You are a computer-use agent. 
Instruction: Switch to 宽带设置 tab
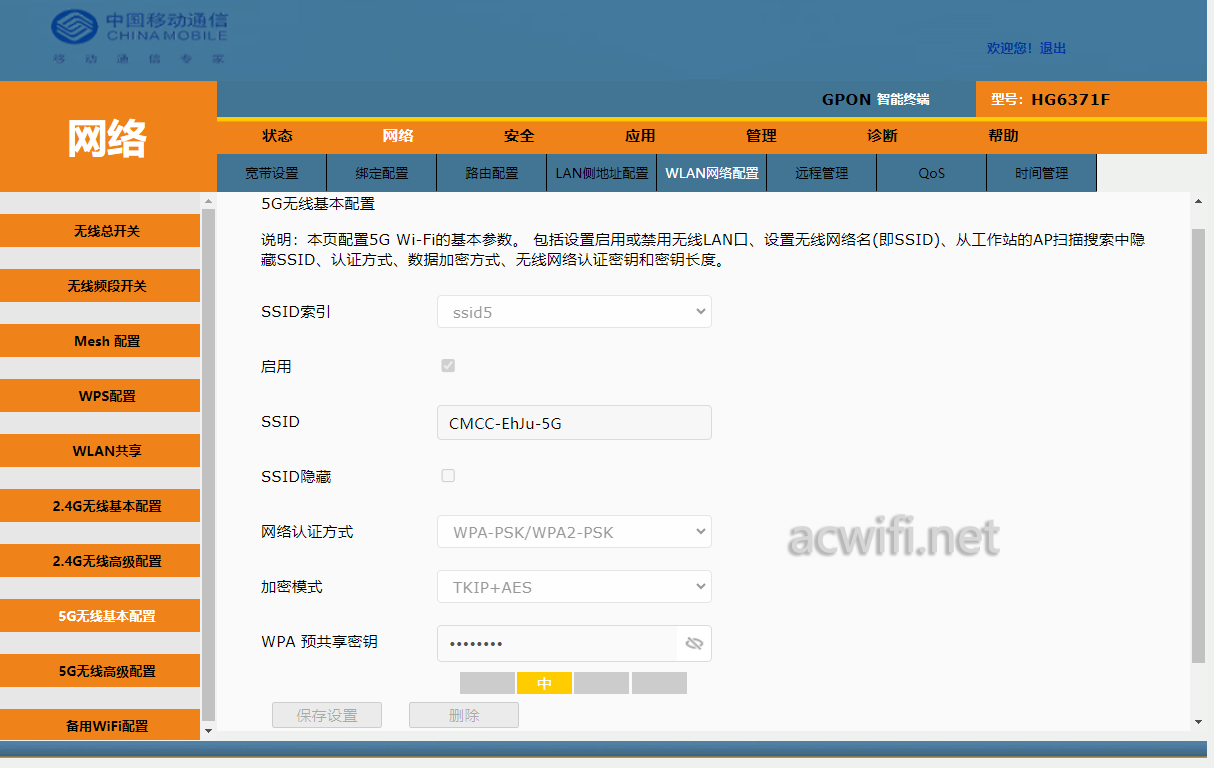272,173
